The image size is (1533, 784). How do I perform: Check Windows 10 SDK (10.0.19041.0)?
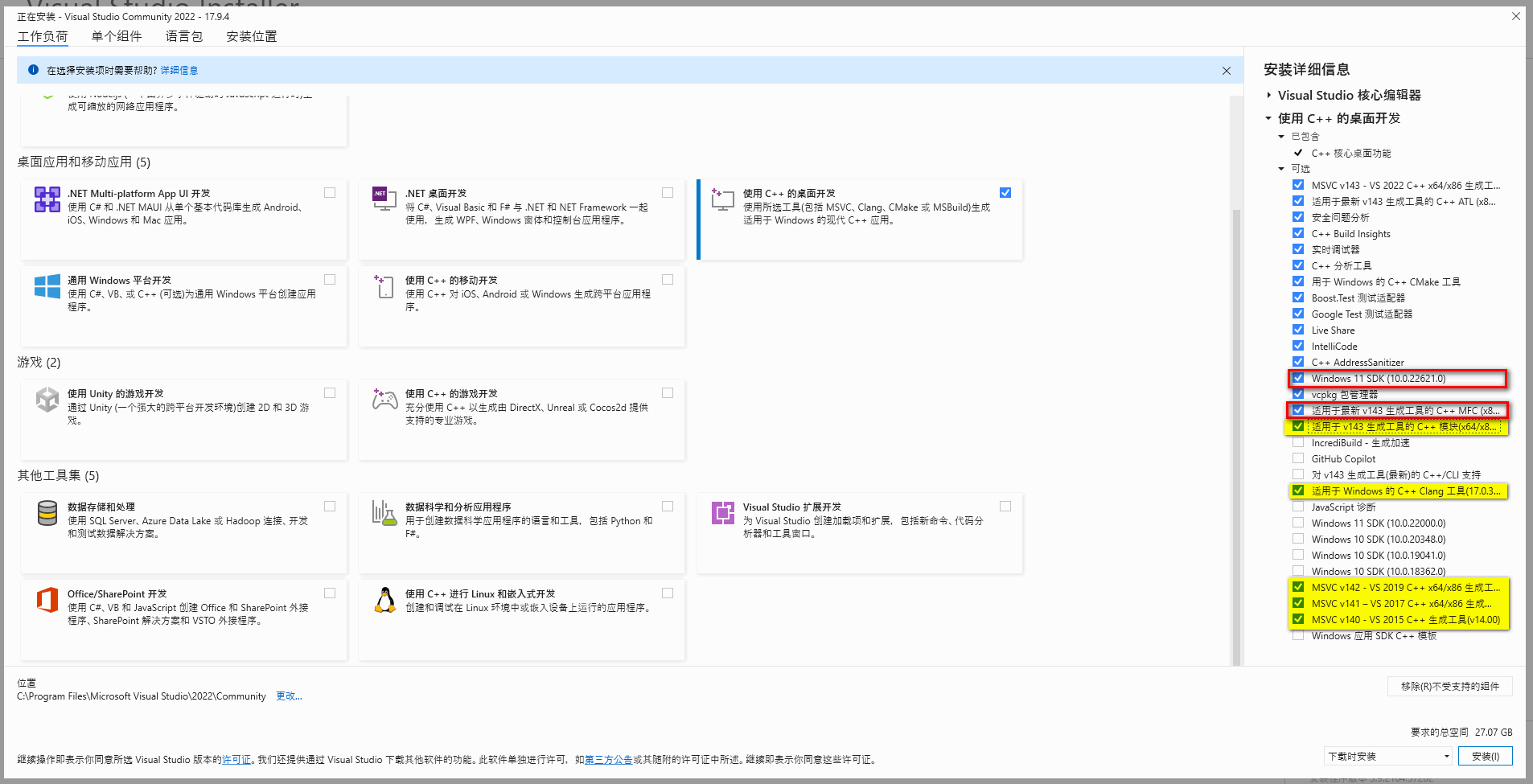pos(1298,555)
